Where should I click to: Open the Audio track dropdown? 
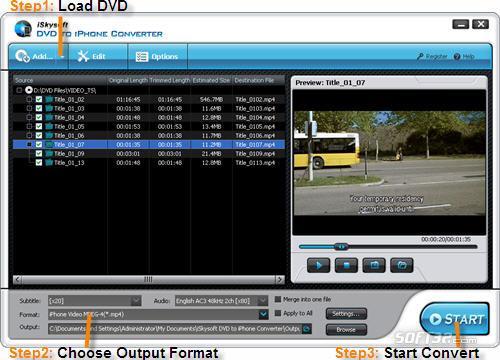coord(263,301)
